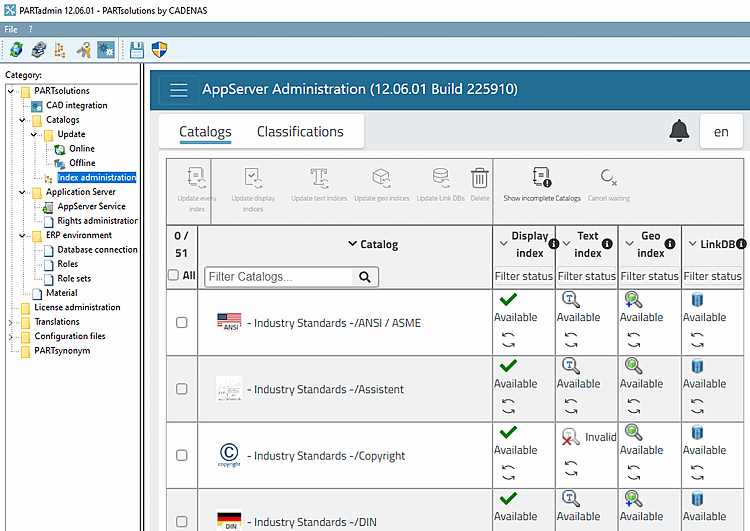The height and width of the screenshot is (531, 750).
Task: Click the search magnifier in Filter Catalogs
Action: point(367,277)
